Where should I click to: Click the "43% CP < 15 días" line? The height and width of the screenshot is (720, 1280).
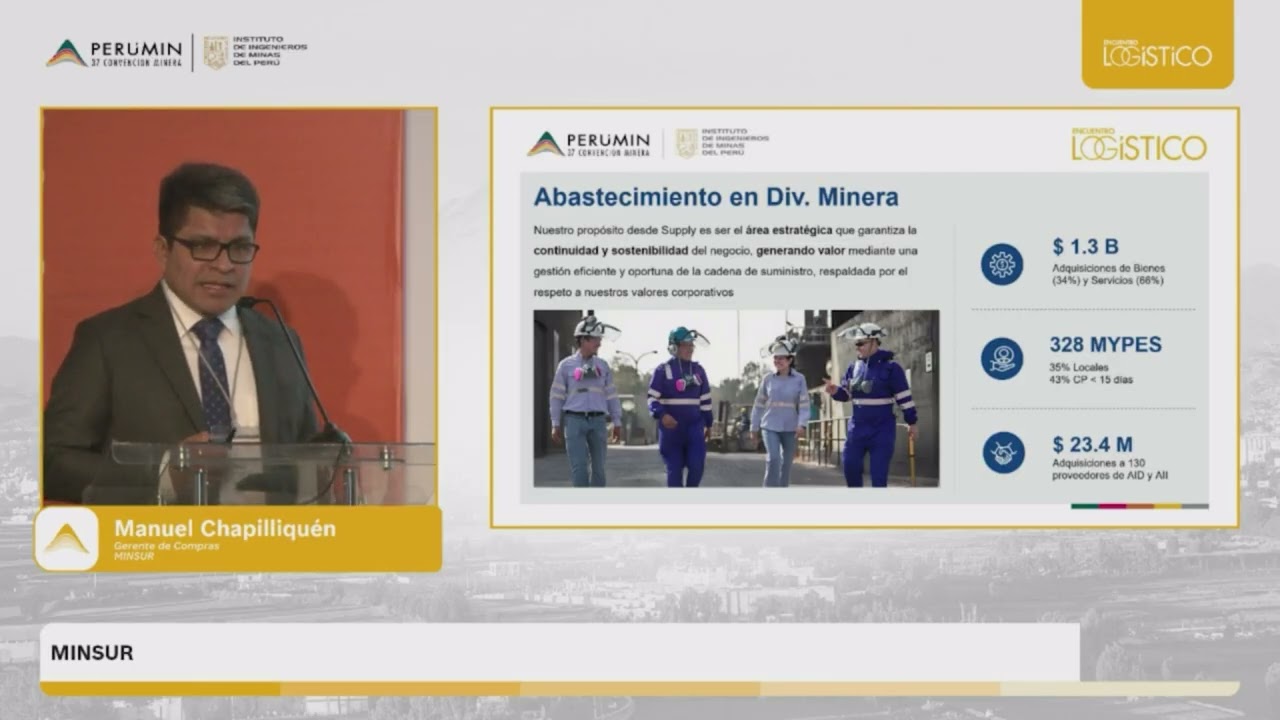click(x=1092, y=380)
